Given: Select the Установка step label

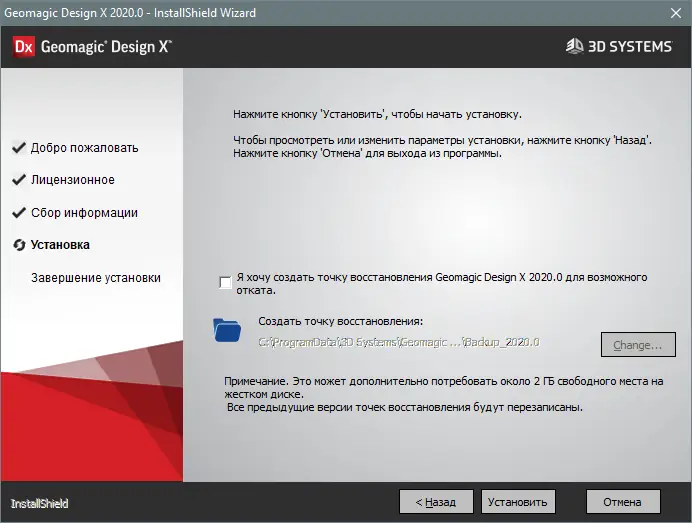Looking at the screenshot, I should 60,245.
